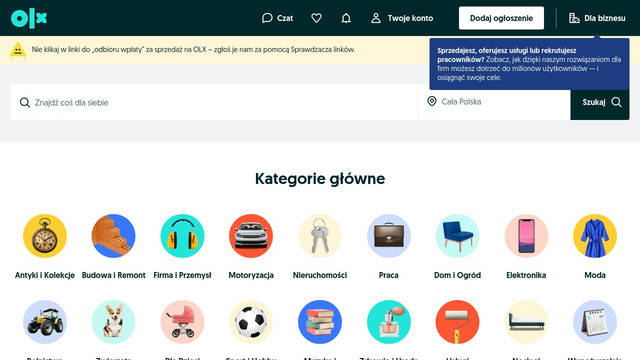640x360 pixels.
Task: Open Elektronika smartphone icon
Action: coord(526,236)
